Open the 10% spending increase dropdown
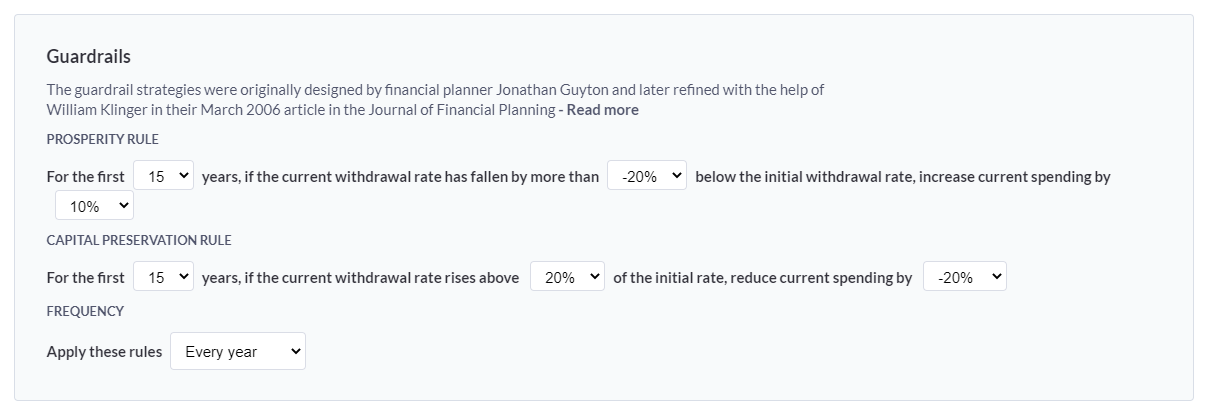The width and height of the screenshot is (1217, 415). coord(94,206)
